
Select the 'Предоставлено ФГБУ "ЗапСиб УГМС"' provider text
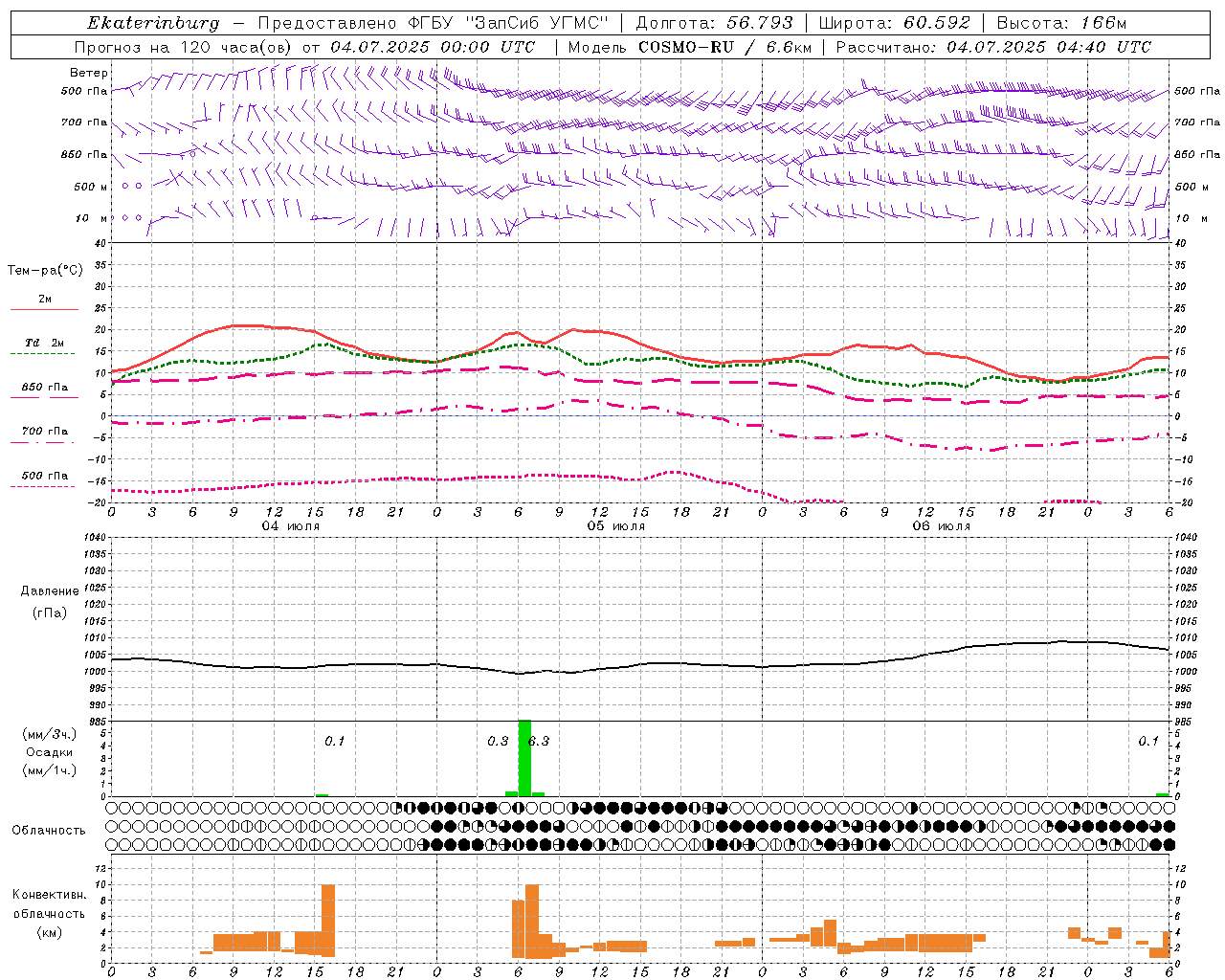click(434, 23)
